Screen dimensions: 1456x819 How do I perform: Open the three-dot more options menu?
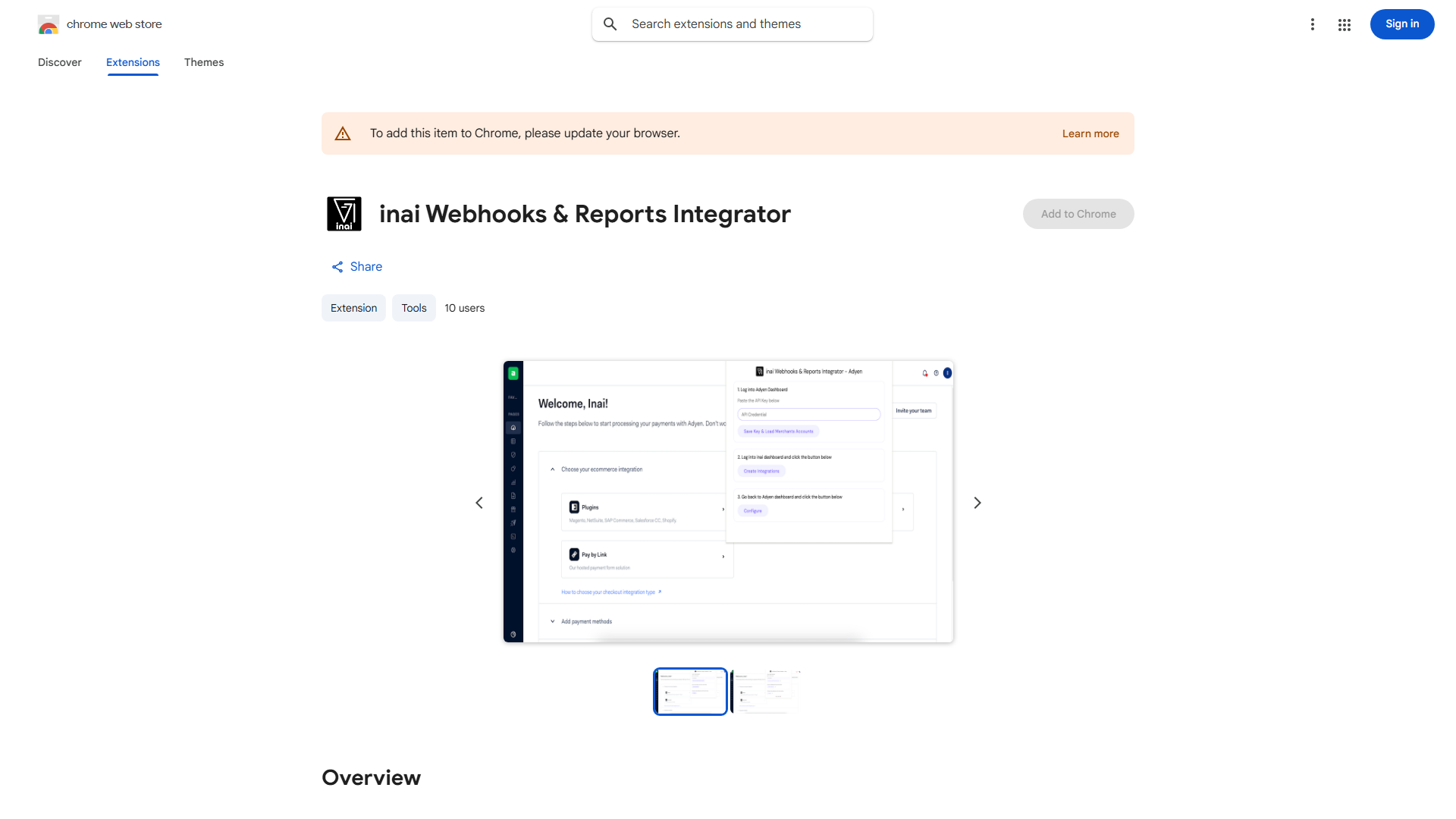pos(1312,24)
